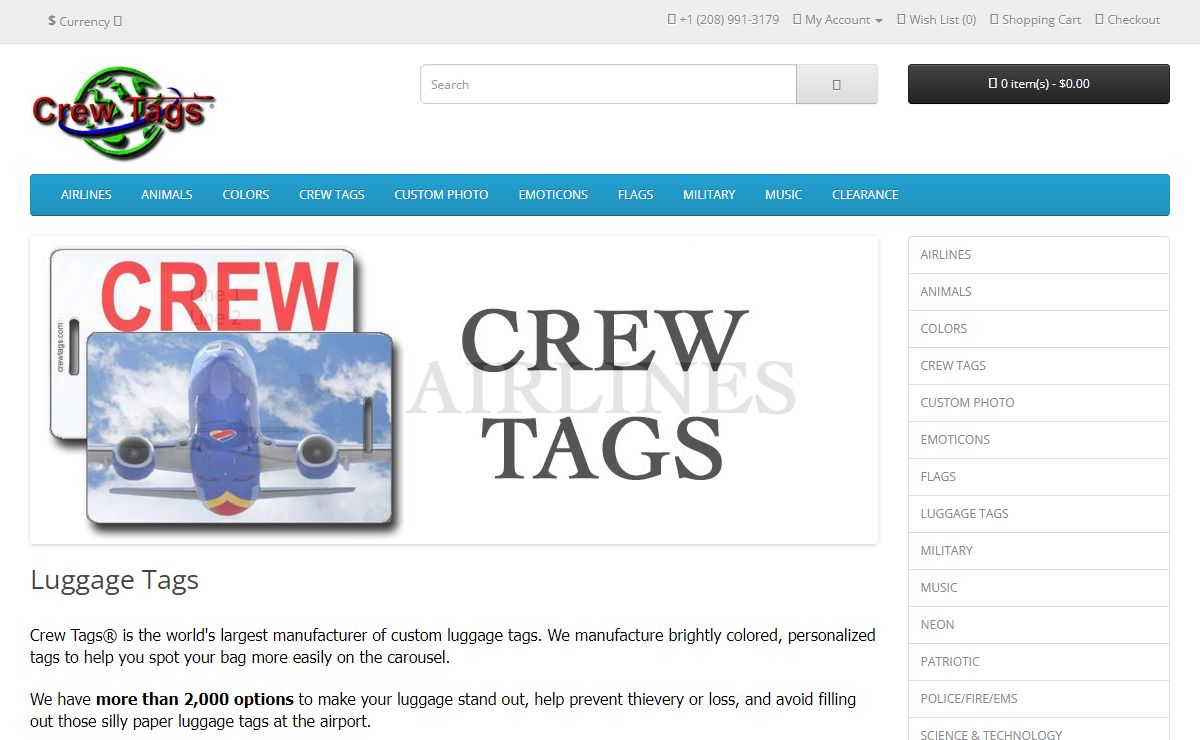Image resolution: width=1200 pixels, height=740 pixels.
Task: Focus the Search input field
Action: [608, 84]
